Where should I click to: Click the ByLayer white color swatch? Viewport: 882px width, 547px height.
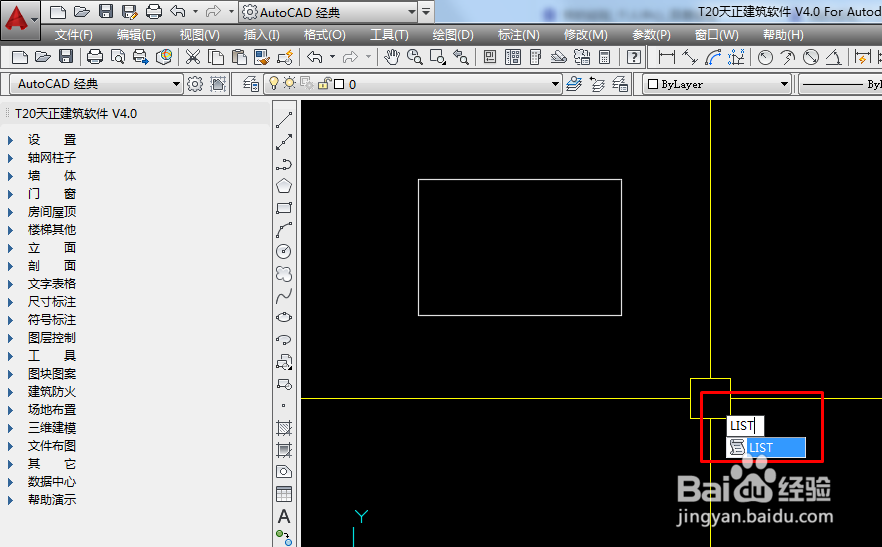(x=652, y=84)
